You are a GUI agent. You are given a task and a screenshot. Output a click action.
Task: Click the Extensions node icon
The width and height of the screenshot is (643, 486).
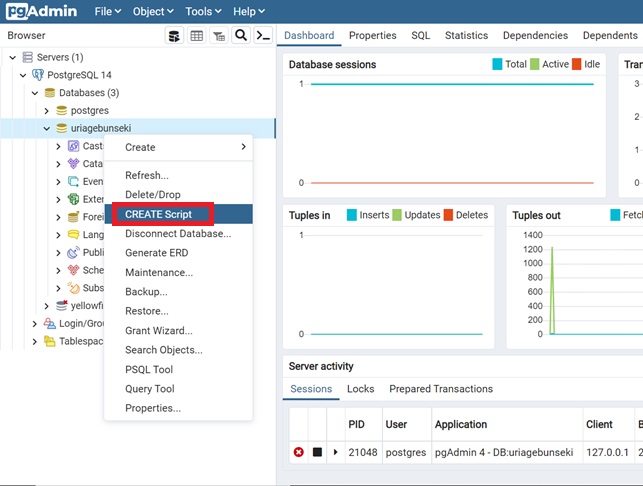[73, 199]
